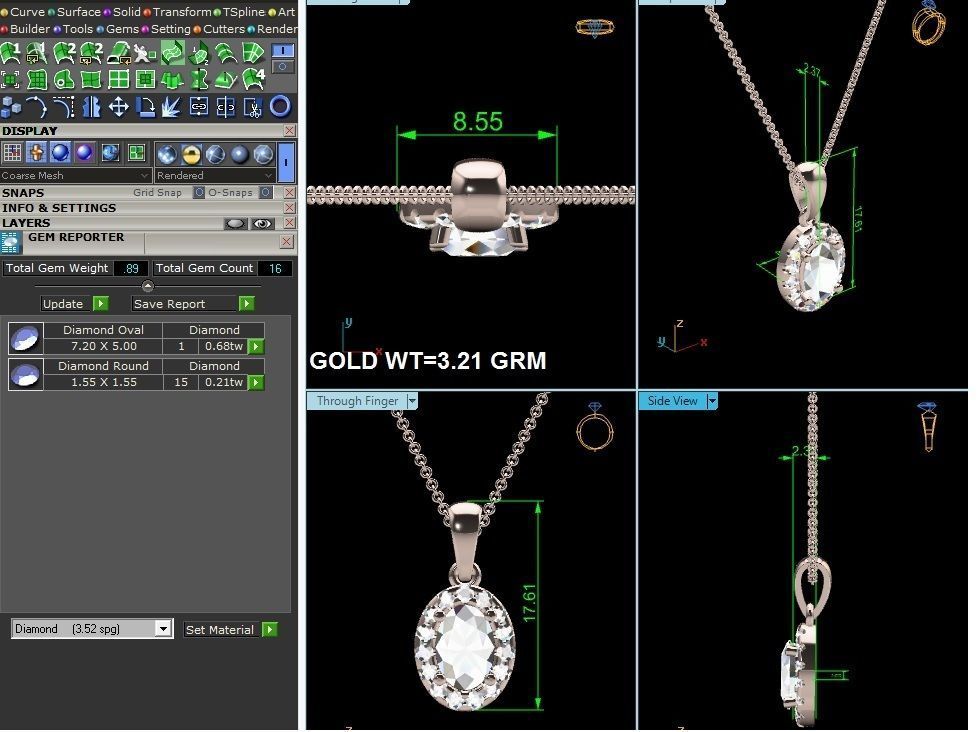Open the TSpline menu

point(244,12)
